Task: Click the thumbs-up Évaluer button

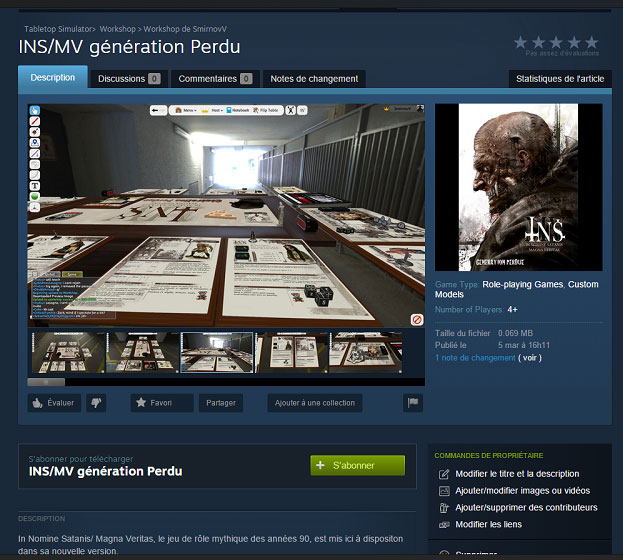Action: click(x=53, y=403)
